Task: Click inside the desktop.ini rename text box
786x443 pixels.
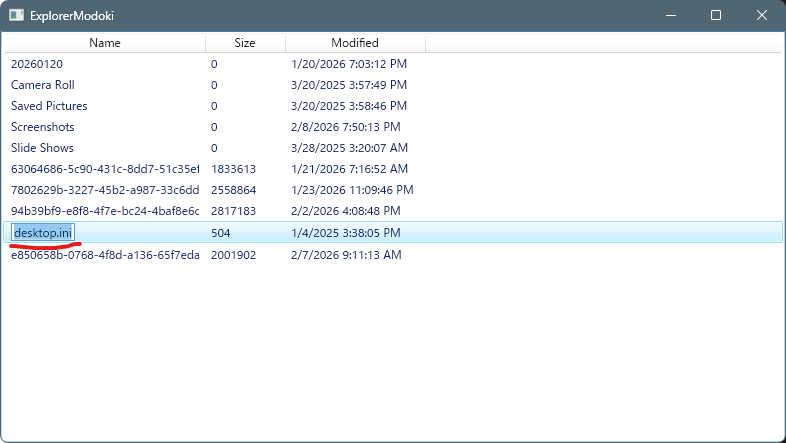Action: (43, 233)
